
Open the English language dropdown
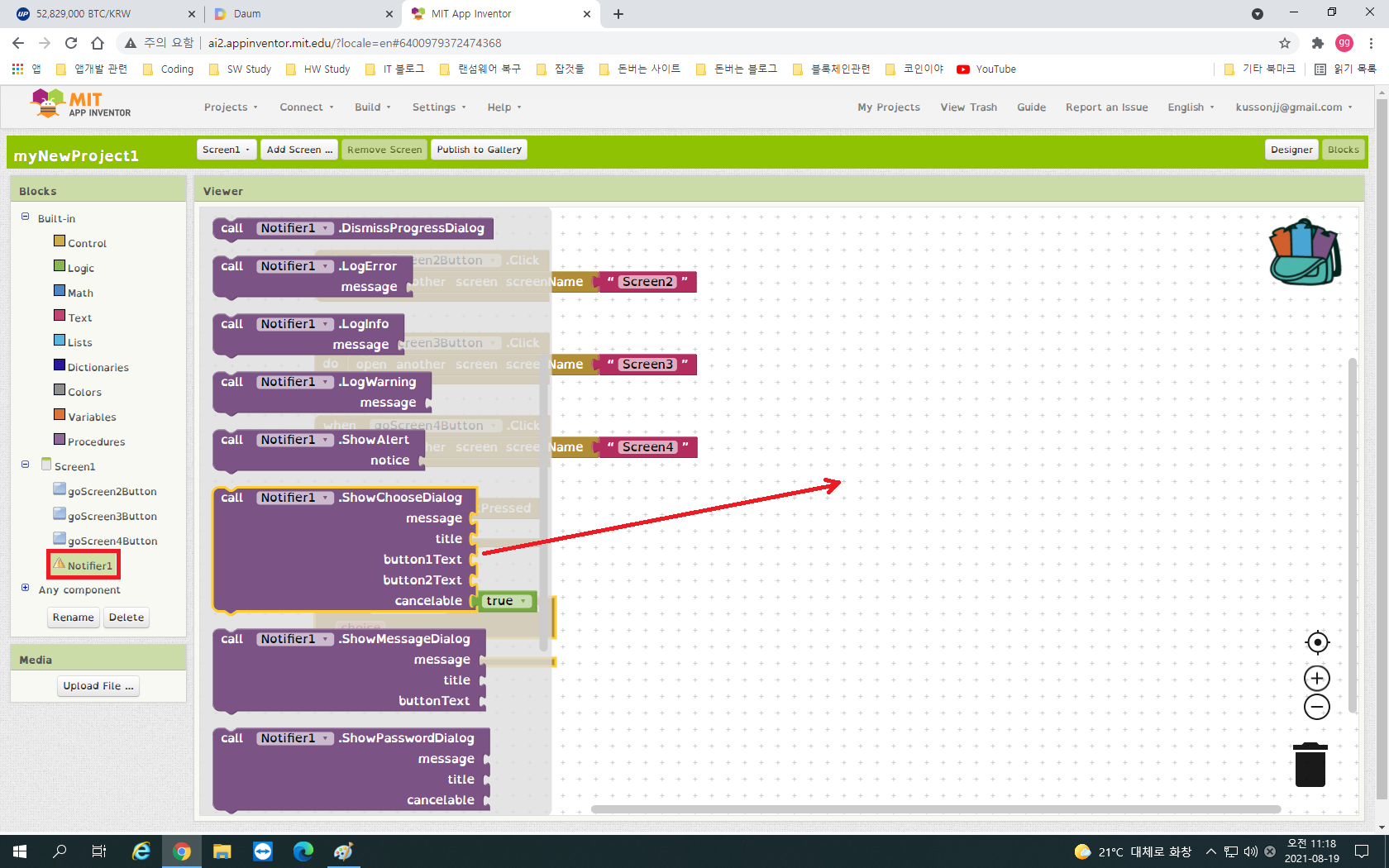tap(1191, 107)
